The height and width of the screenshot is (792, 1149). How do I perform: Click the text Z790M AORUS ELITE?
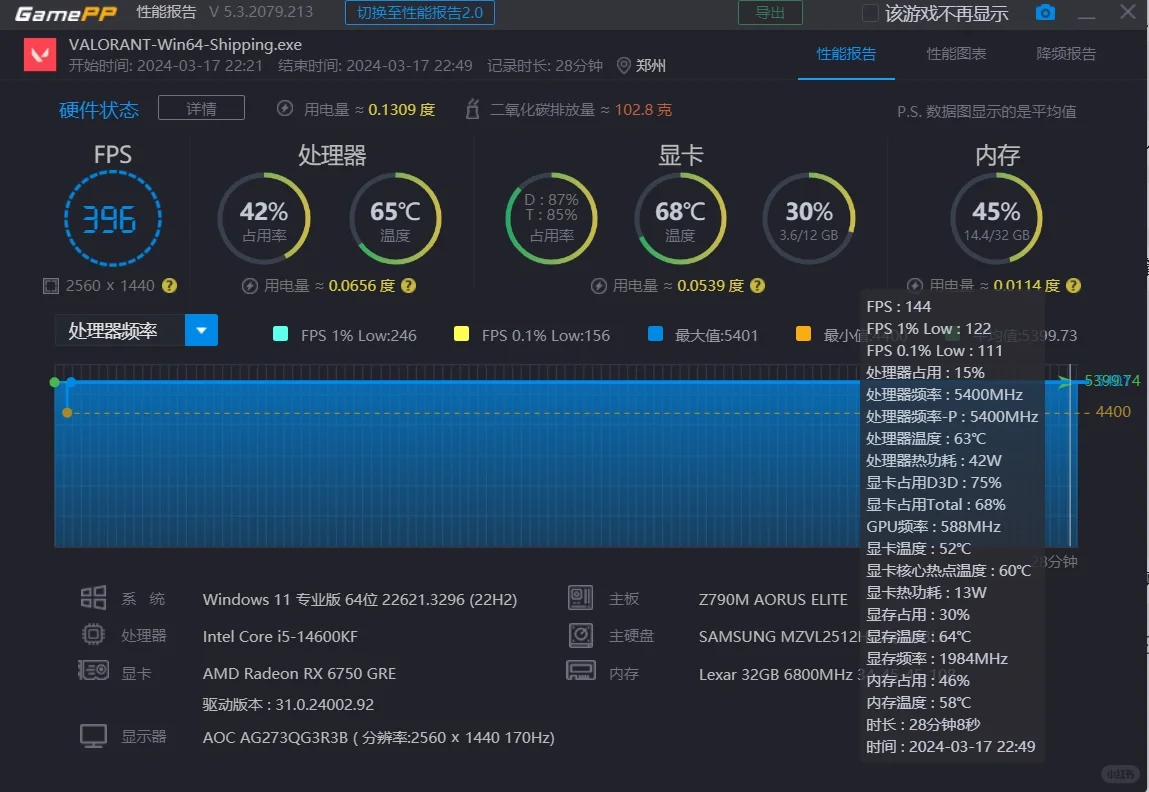click(773, 599)
